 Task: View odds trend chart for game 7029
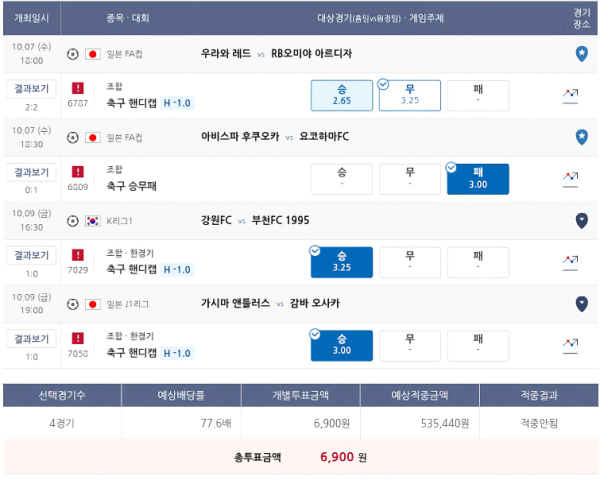tap(570, 263)
